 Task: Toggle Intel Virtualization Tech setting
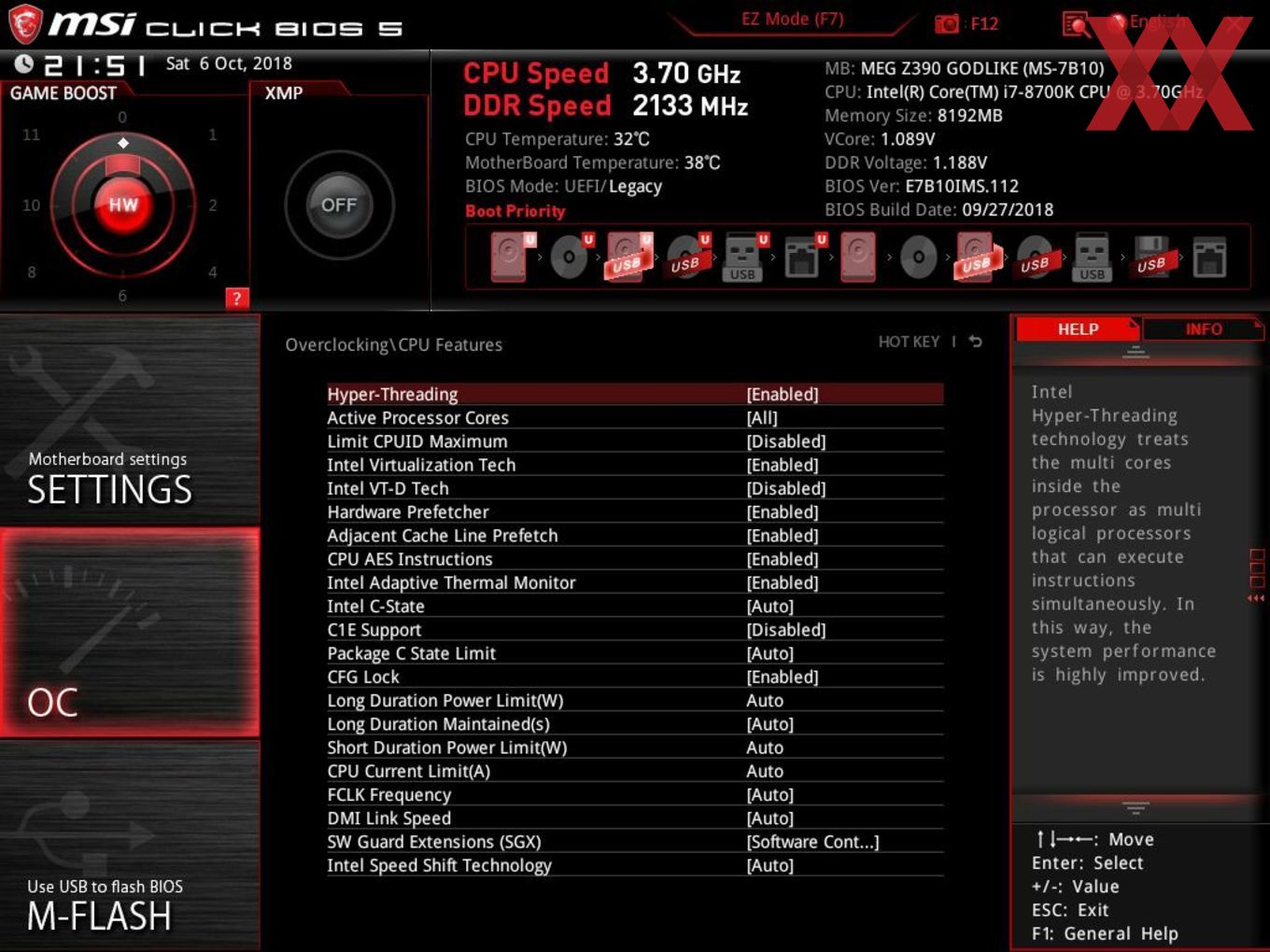[x=635, y=465]
